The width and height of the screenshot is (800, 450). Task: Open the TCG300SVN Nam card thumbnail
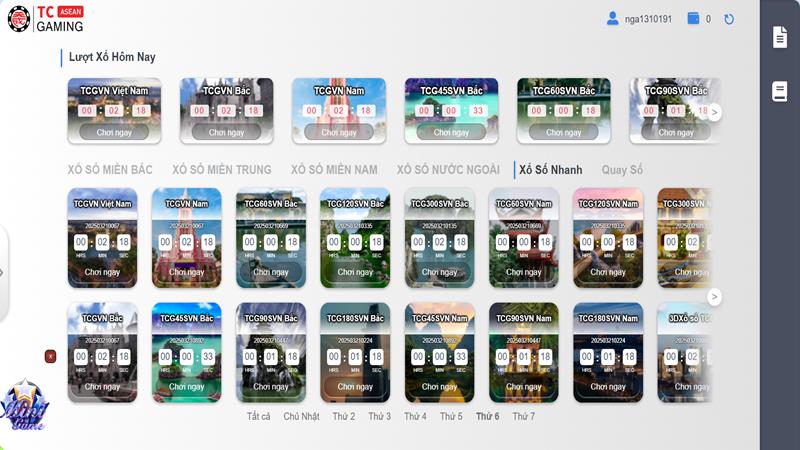pos(684,238)
